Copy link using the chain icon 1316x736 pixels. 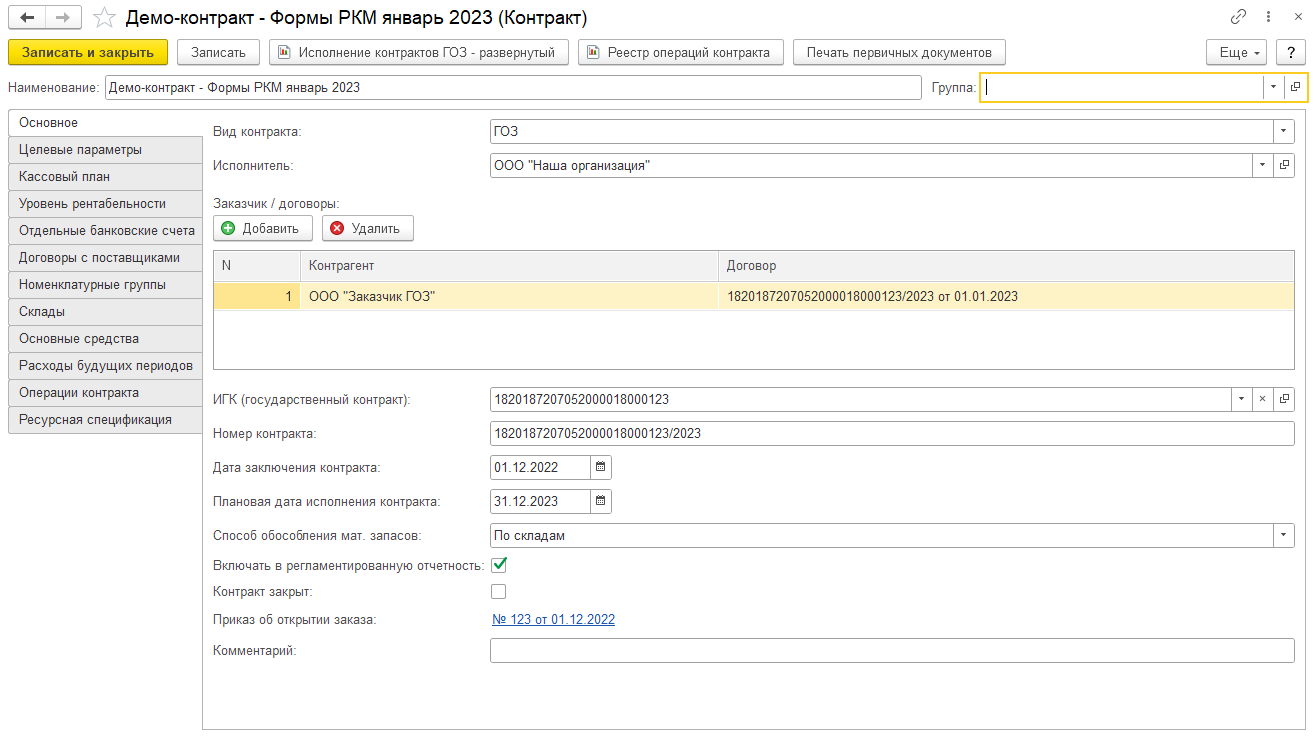click(x=1238, y=18)
